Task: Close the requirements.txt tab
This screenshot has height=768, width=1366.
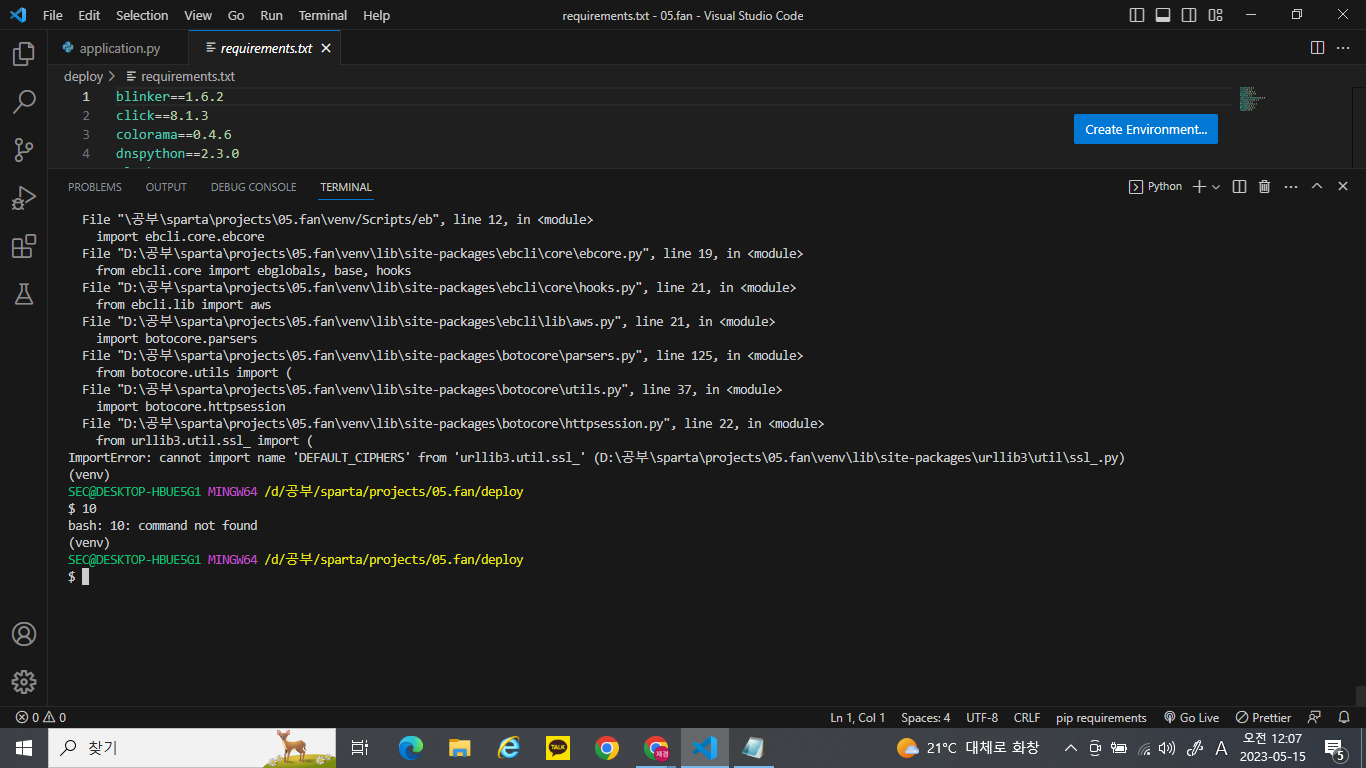Action: (326, 48)
